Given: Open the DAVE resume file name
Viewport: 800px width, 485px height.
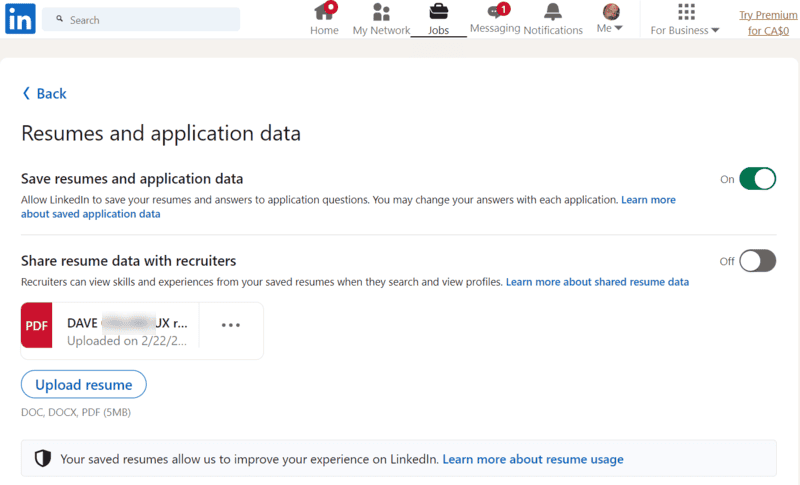Looking at the screenshot, I should coord(128,323).
